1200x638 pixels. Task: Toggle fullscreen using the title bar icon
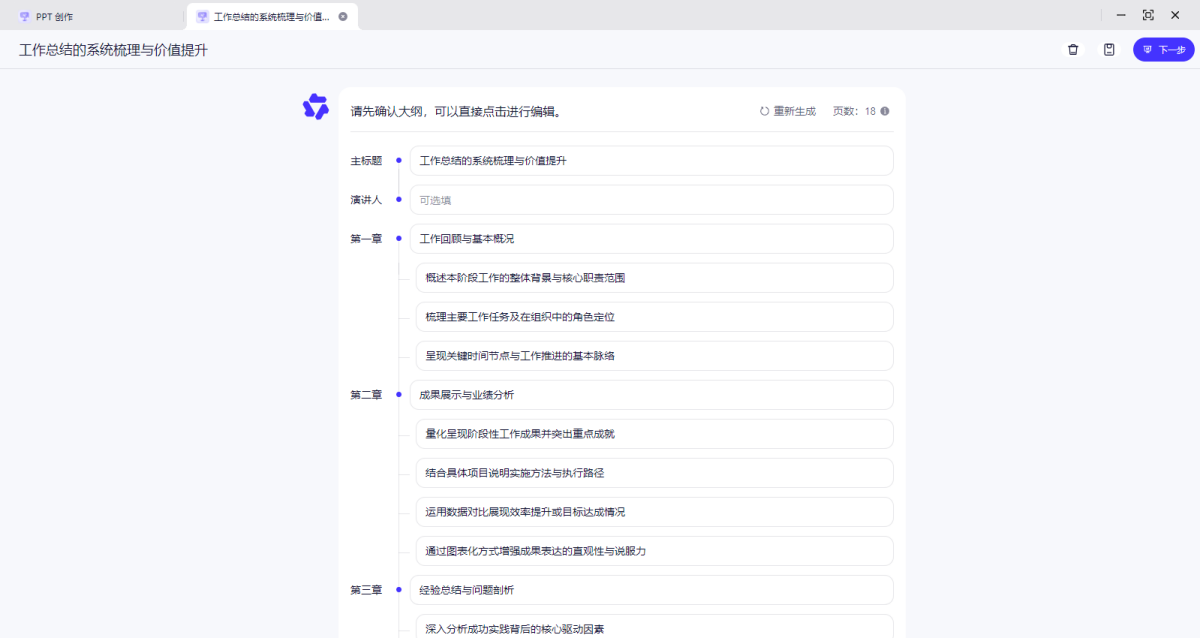pyautogui.click(x=1148, y=15)
